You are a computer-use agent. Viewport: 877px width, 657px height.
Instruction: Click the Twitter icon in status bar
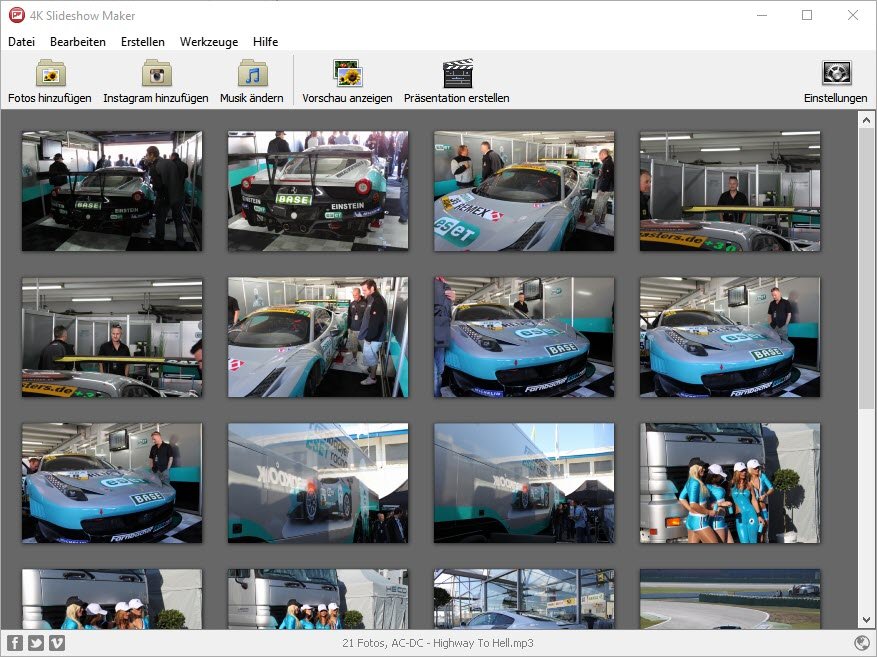tap(36, 643)
